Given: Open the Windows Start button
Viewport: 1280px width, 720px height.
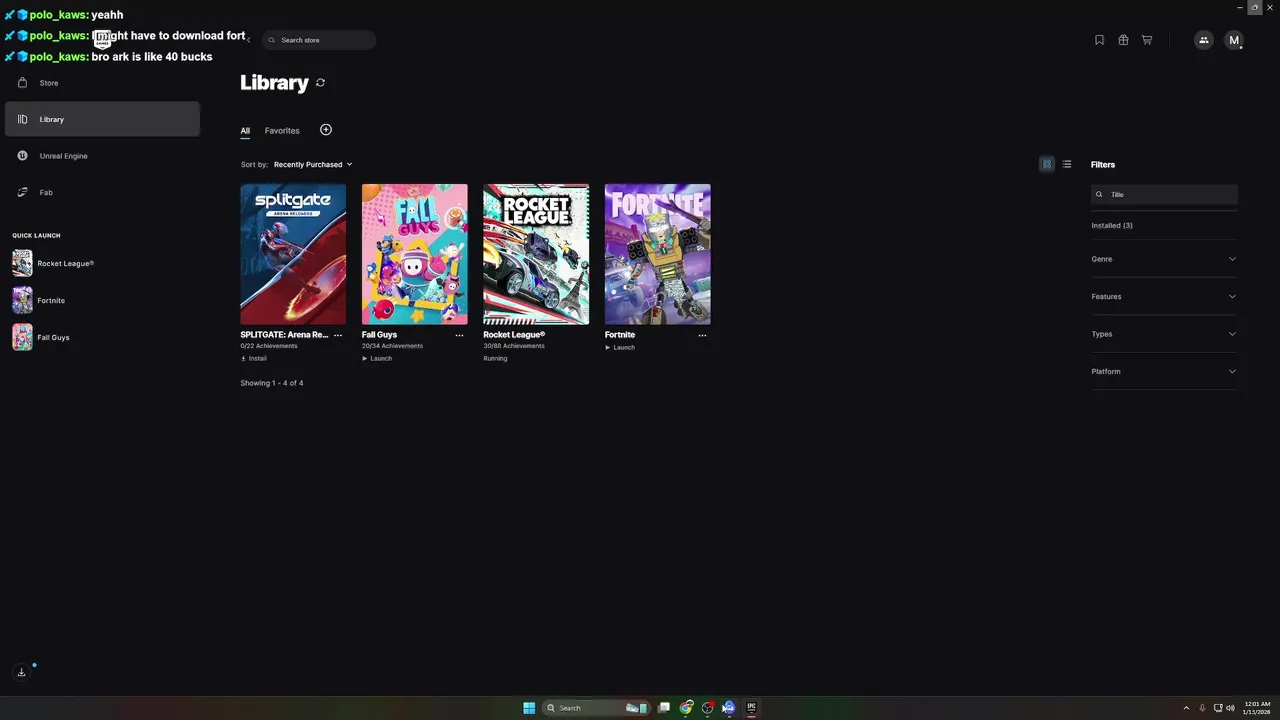Looking at the screenshot, I should (529, 708).
